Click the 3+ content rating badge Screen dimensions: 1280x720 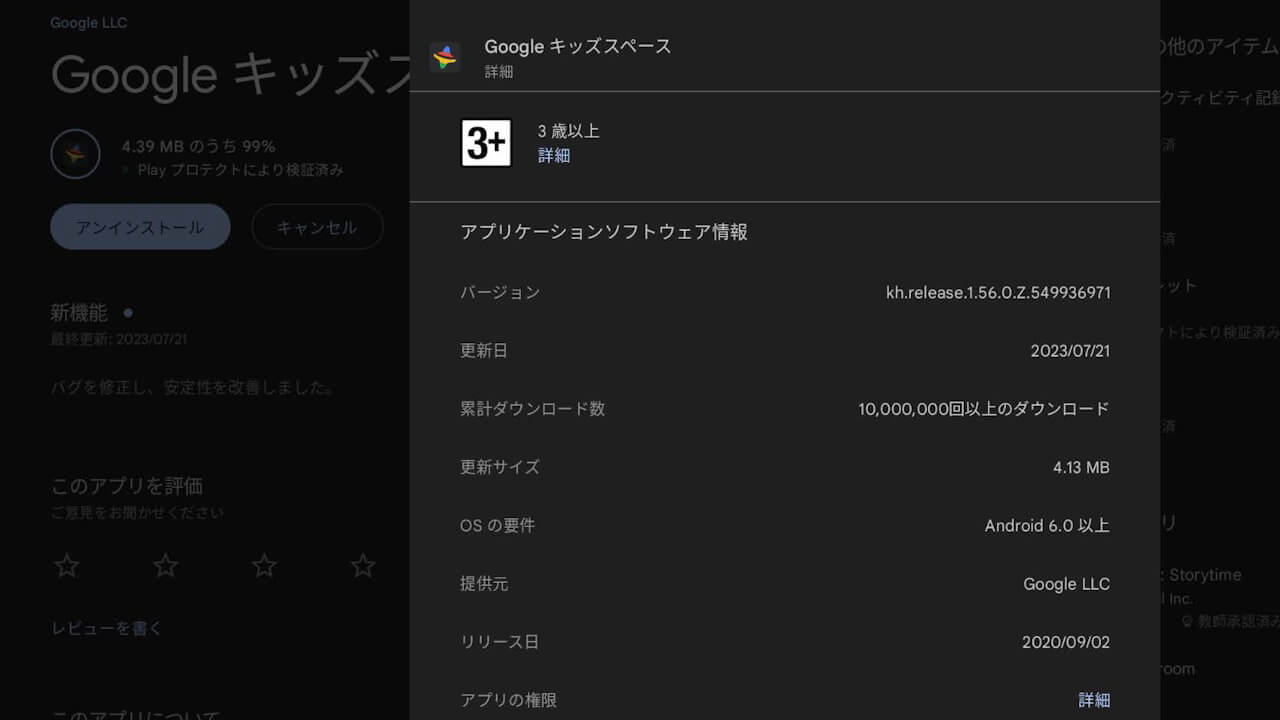click(486, 143)
